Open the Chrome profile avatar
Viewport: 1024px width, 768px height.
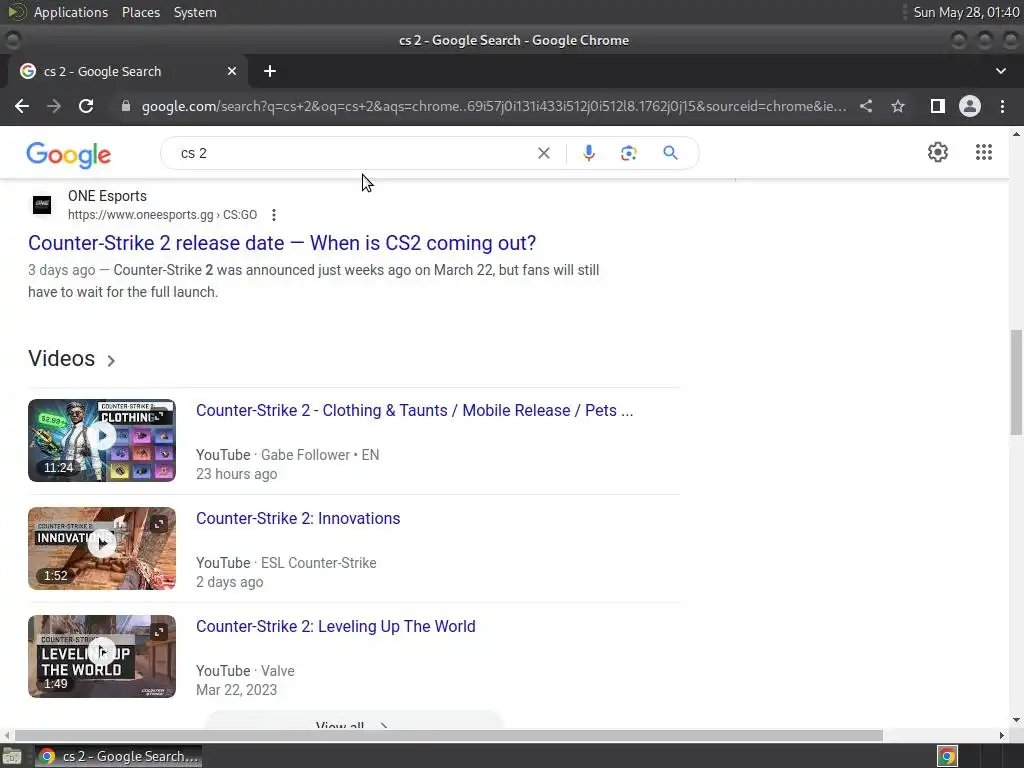click(970, 106)
